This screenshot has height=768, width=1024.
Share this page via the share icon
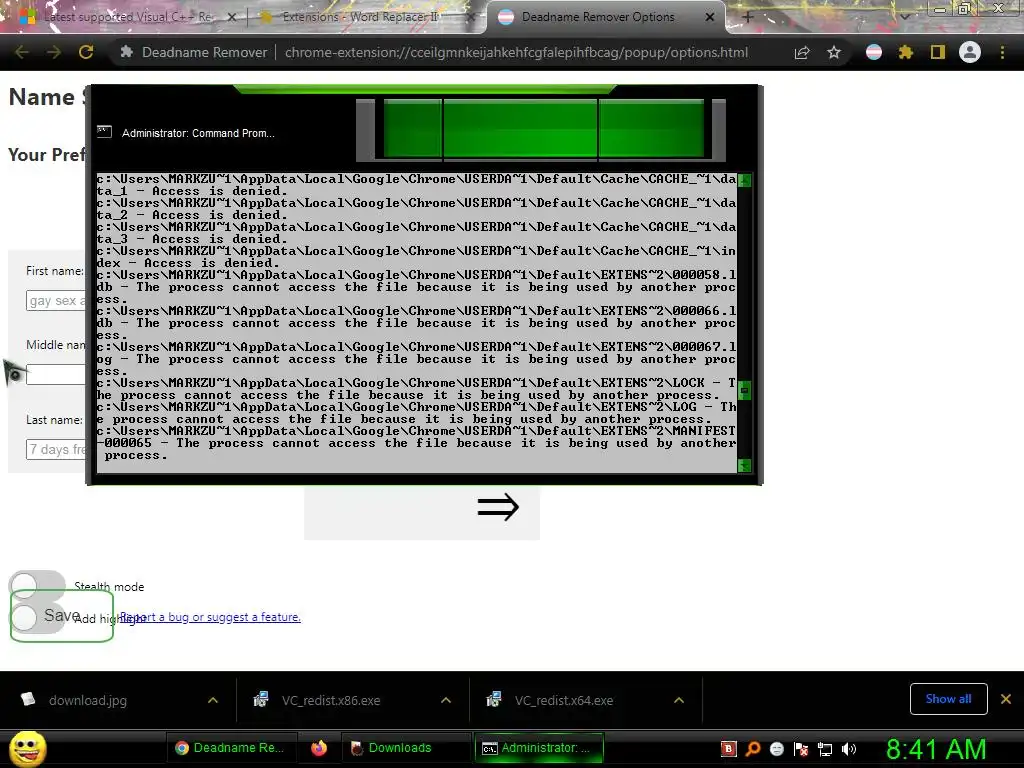[802, 52]
